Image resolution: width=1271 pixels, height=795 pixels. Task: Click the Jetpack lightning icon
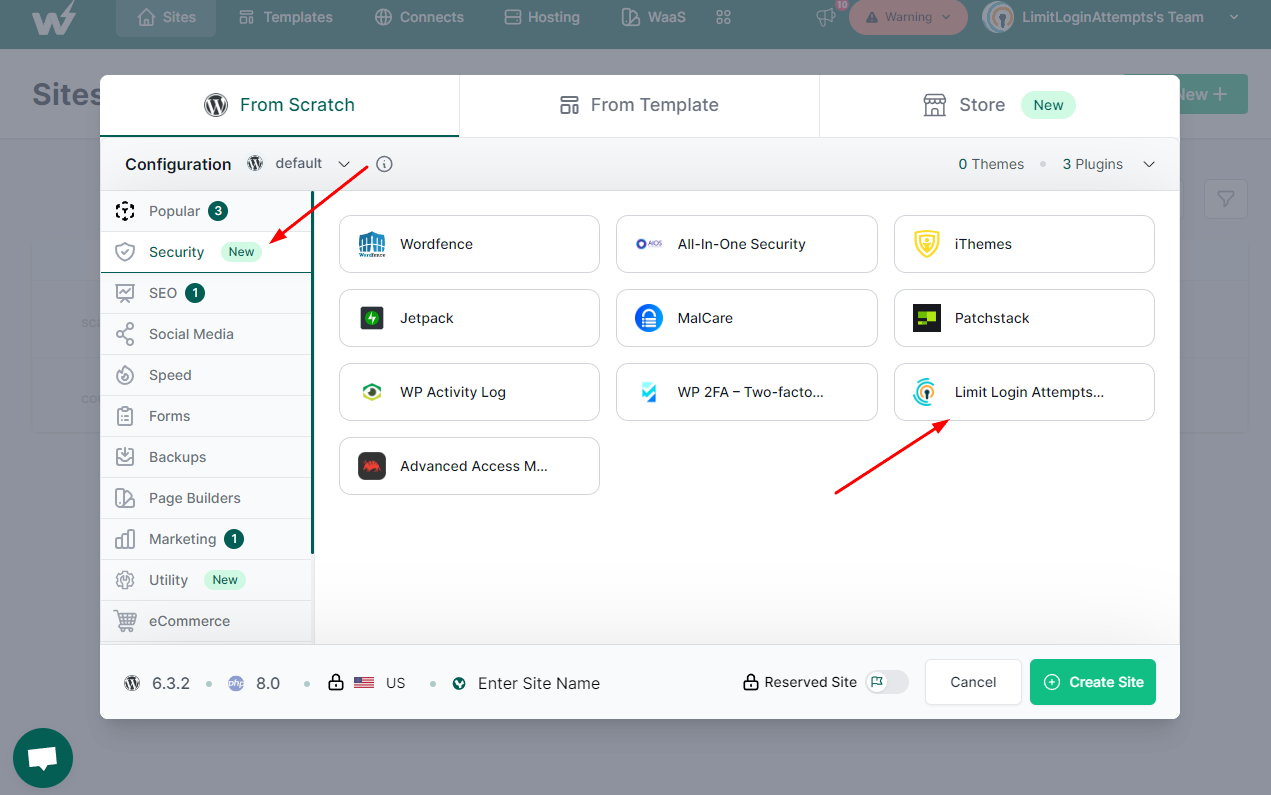[372, 318]
